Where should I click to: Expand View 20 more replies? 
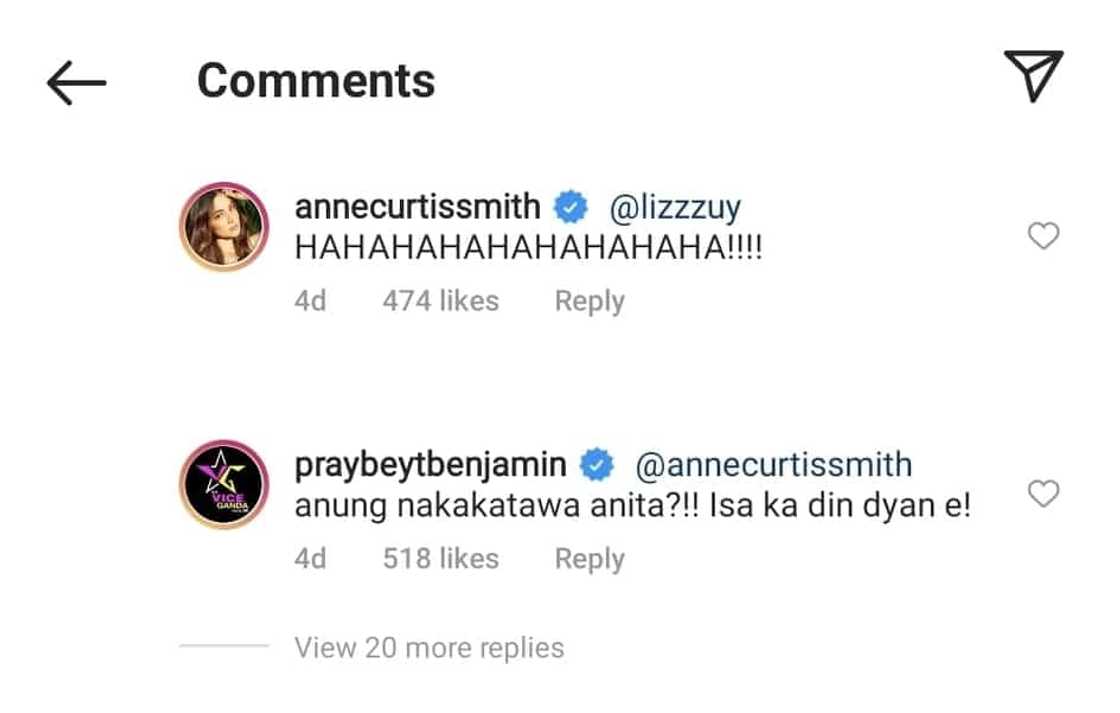pos(429,648)
